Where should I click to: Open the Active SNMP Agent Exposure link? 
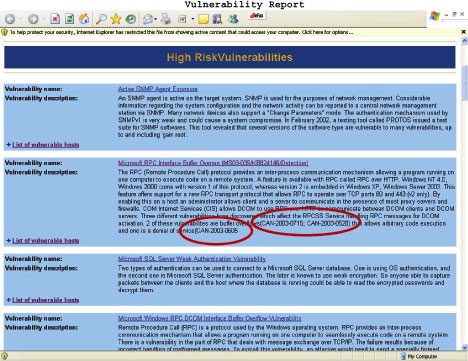click(x=158, y=89)
